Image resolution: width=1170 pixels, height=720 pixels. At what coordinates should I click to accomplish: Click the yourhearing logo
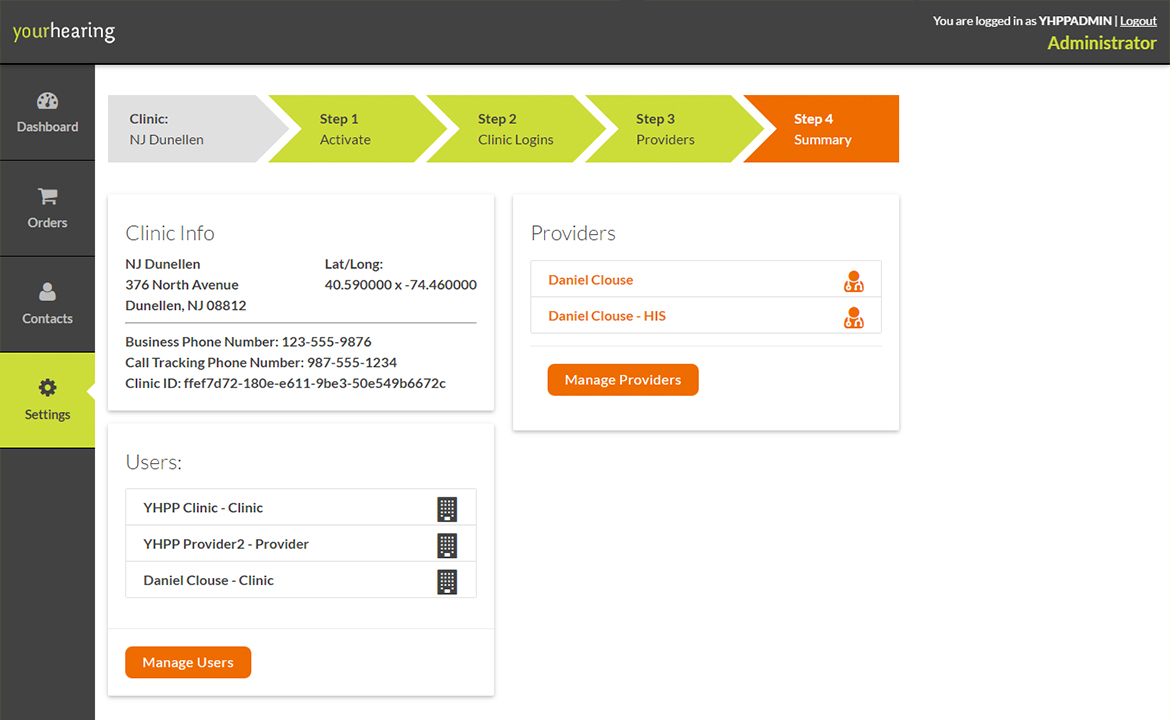click(x=64, y=31)
